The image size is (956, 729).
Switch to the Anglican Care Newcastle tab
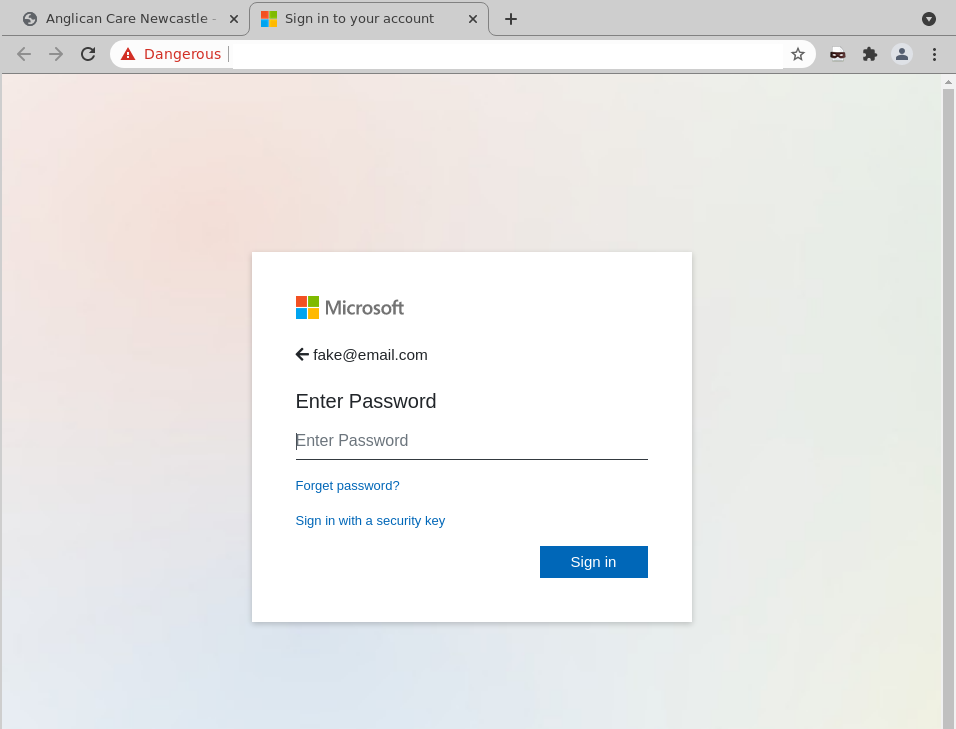(x=130, y=18)
